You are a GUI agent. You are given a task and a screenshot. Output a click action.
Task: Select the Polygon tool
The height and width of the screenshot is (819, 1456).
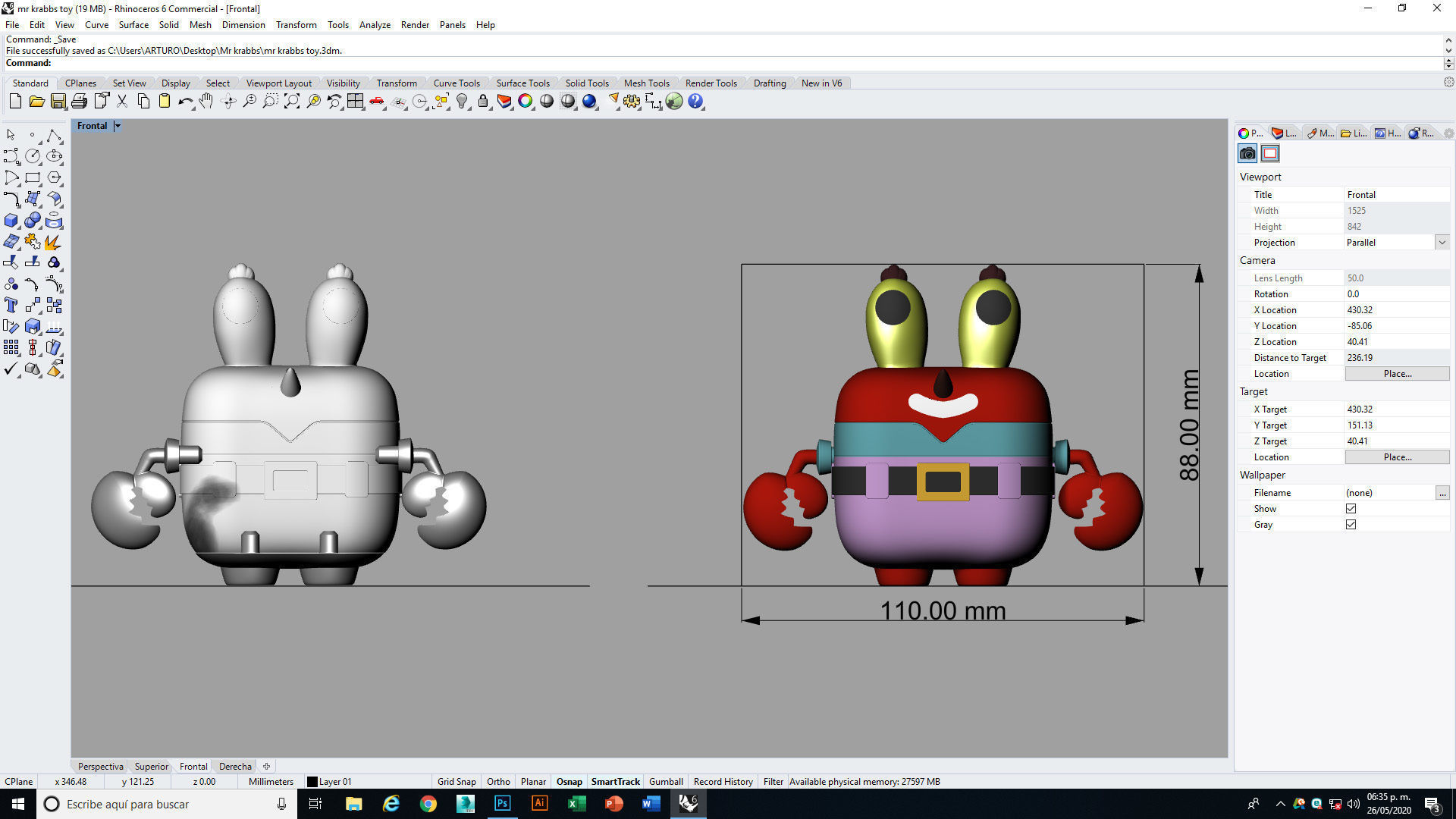(x=54, y=177)
